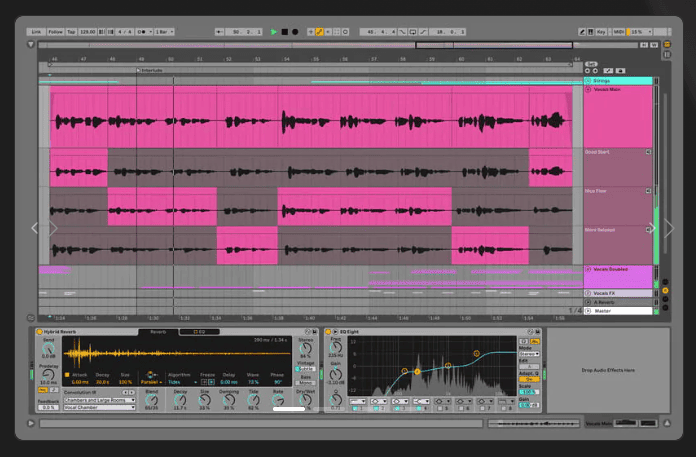Disable EQ Eight filter band 1 checkbox

pos(355,409)
